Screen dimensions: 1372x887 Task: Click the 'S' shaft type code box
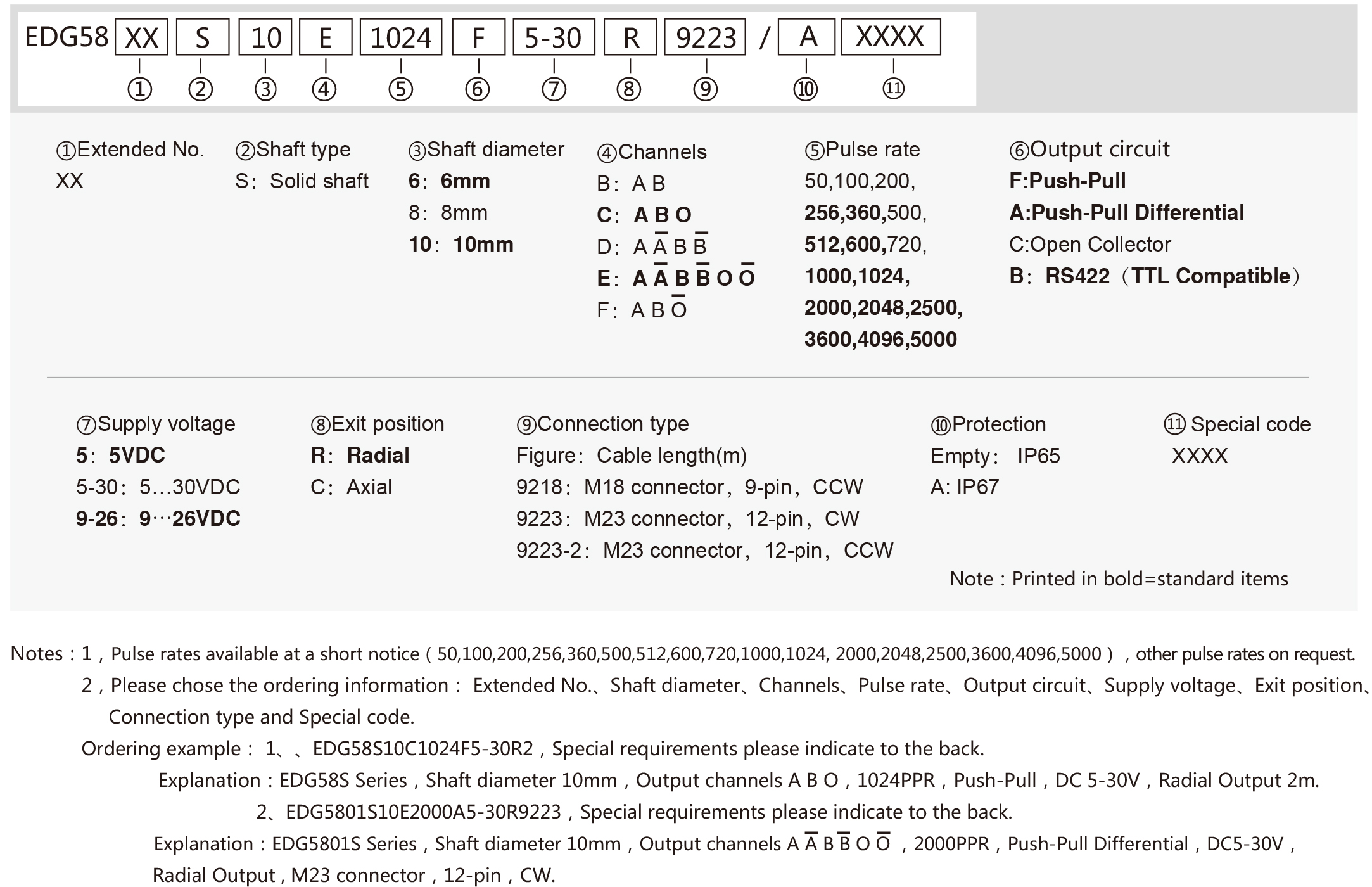click(202, 37)
